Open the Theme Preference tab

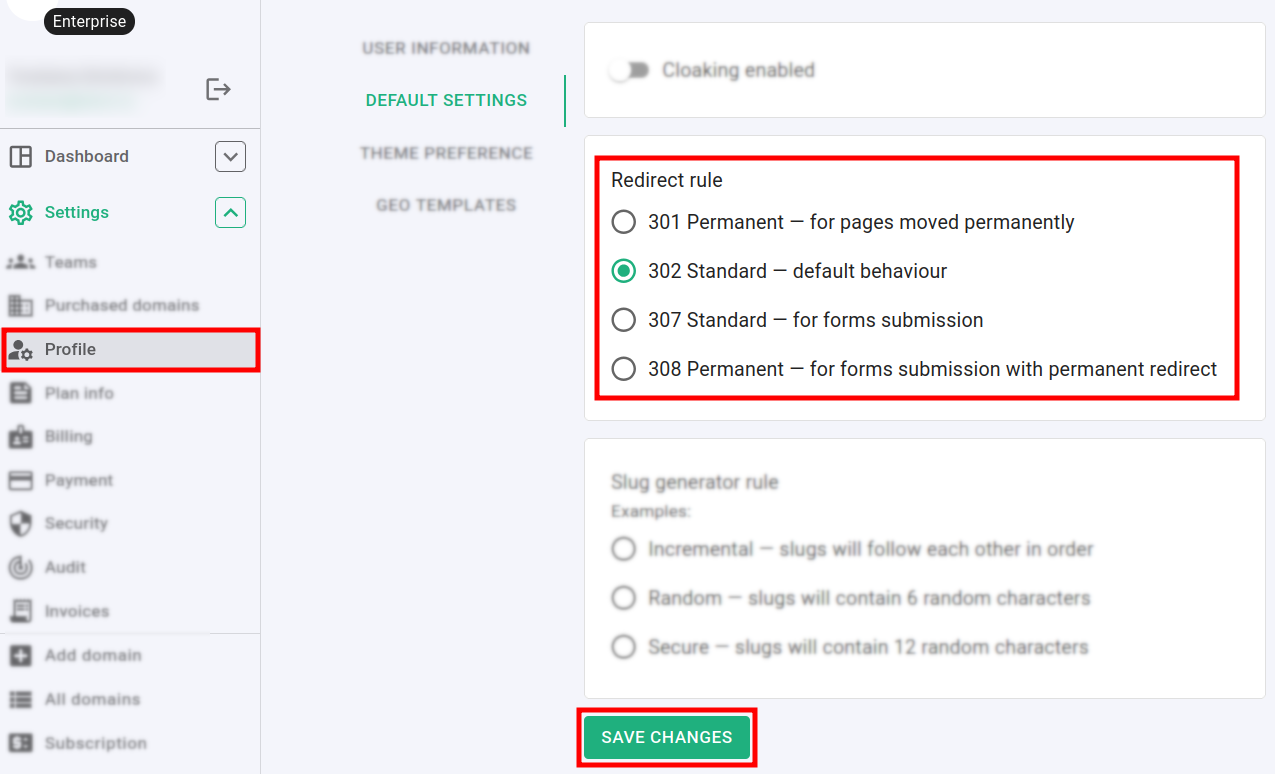click(446, 153)
